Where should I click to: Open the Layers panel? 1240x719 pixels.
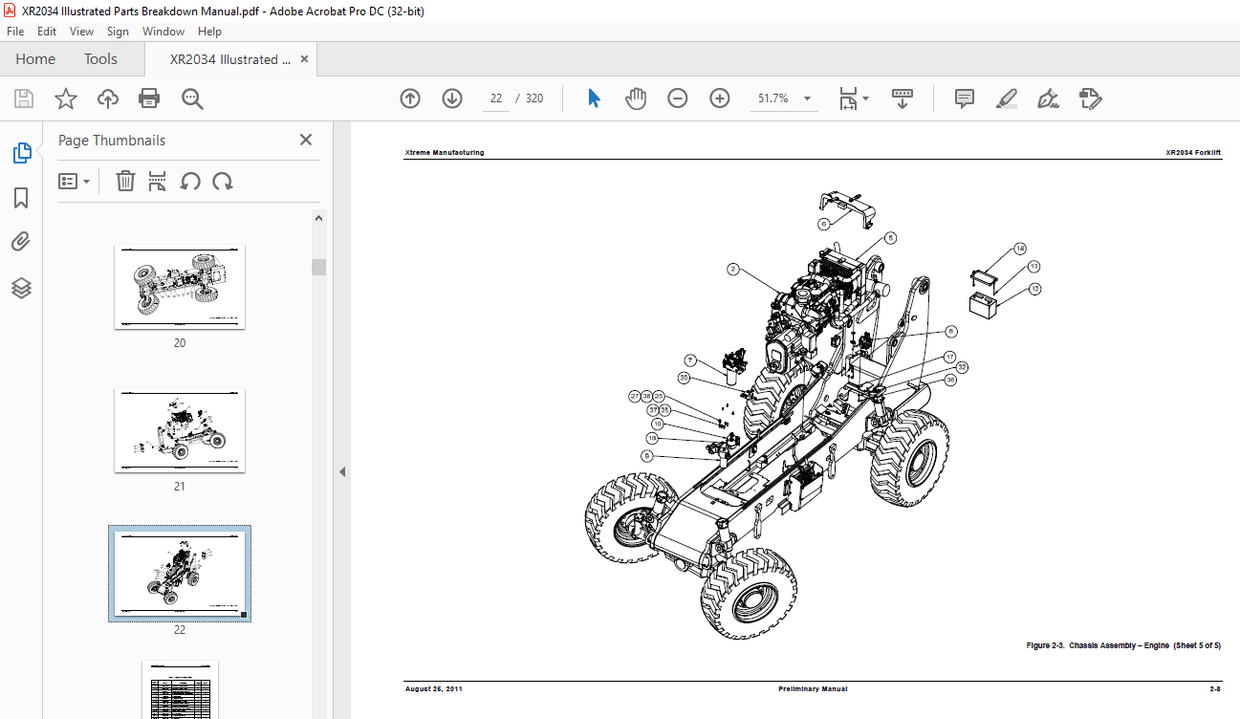[x=21, y=287]
